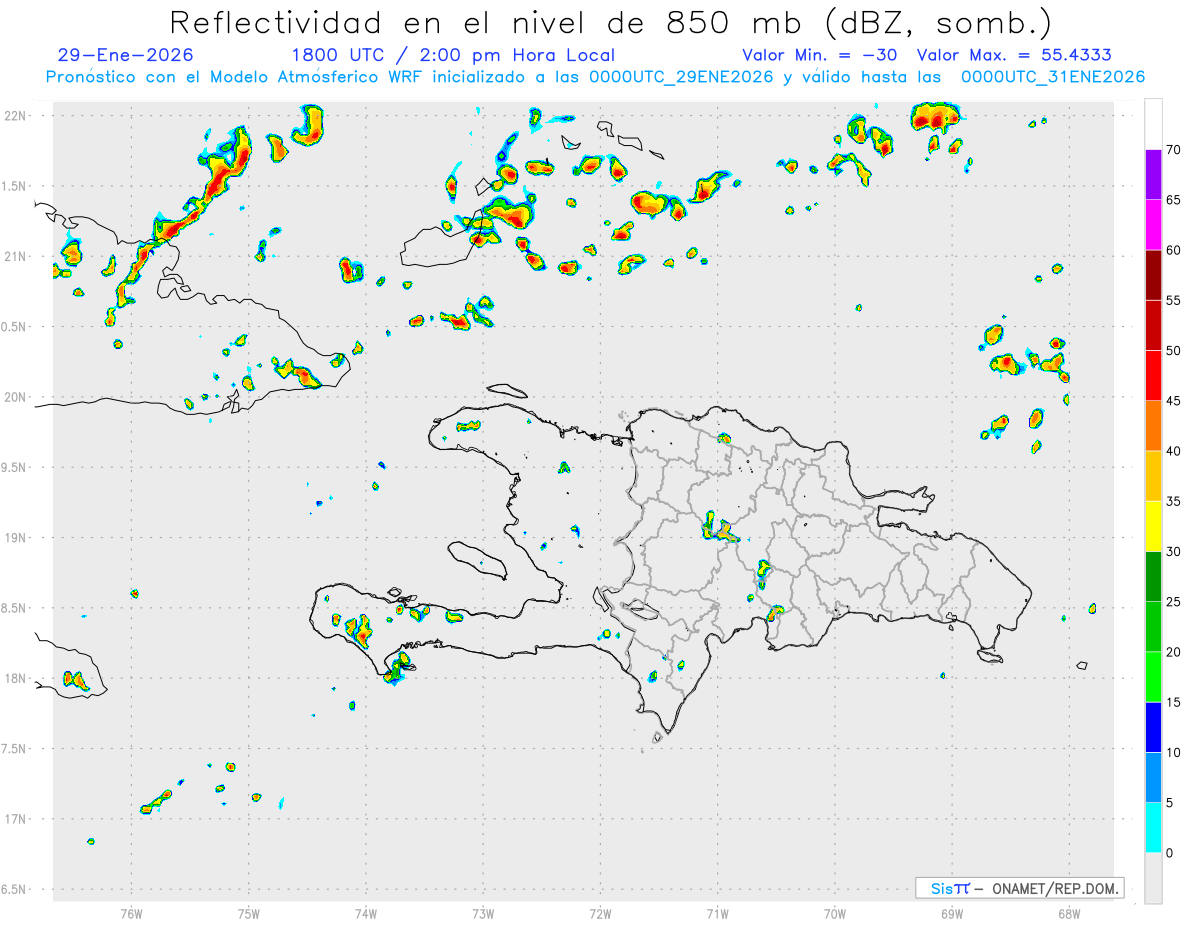Click the yellow 30–35 dBZ colorbar segment
The width and height of the screenshot is (1200, 927).
tap(1153, 526)
